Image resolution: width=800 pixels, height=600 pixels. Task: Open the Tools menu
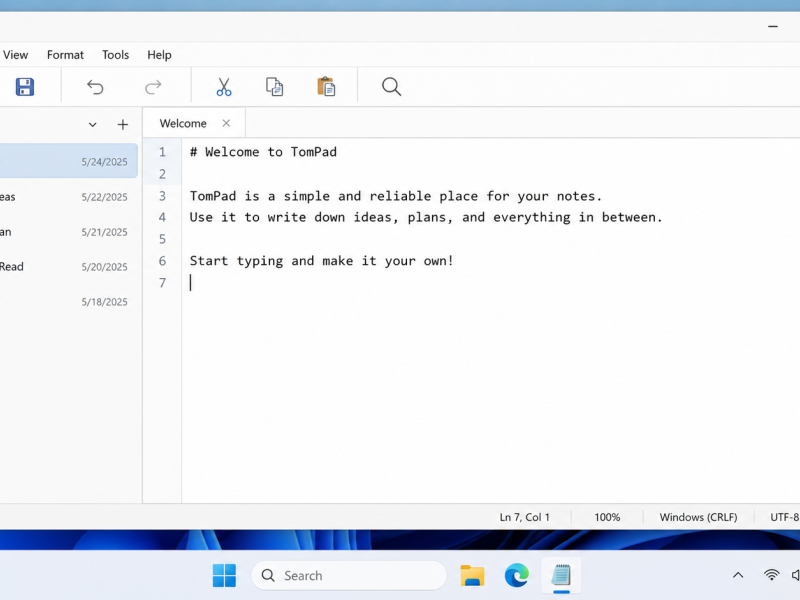[x=115, y=55]
